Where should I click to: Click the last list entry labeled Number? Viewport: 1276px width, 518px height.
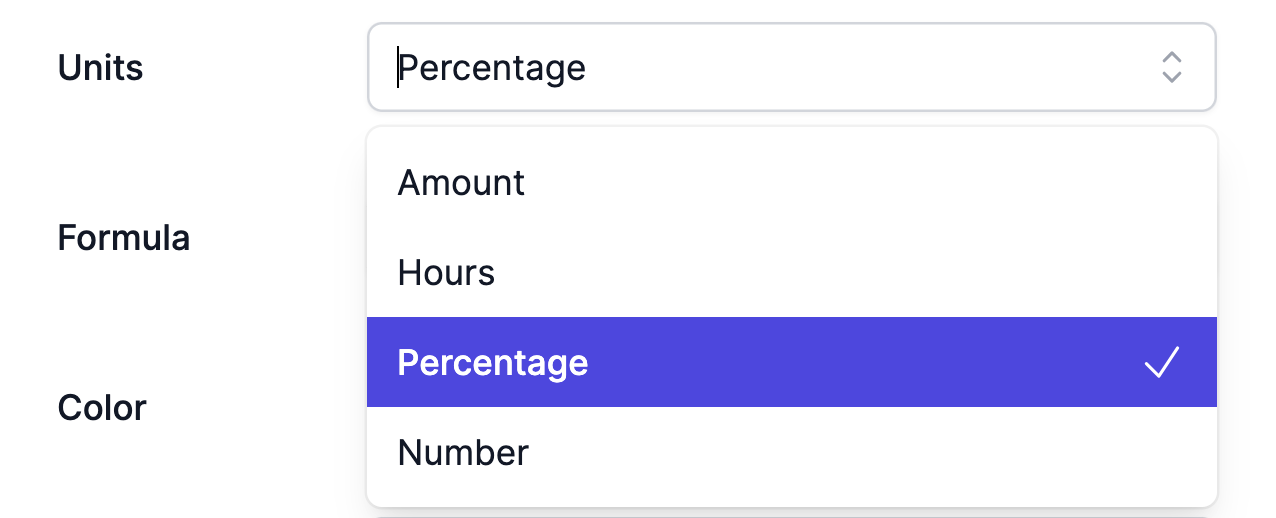[463, 453]
